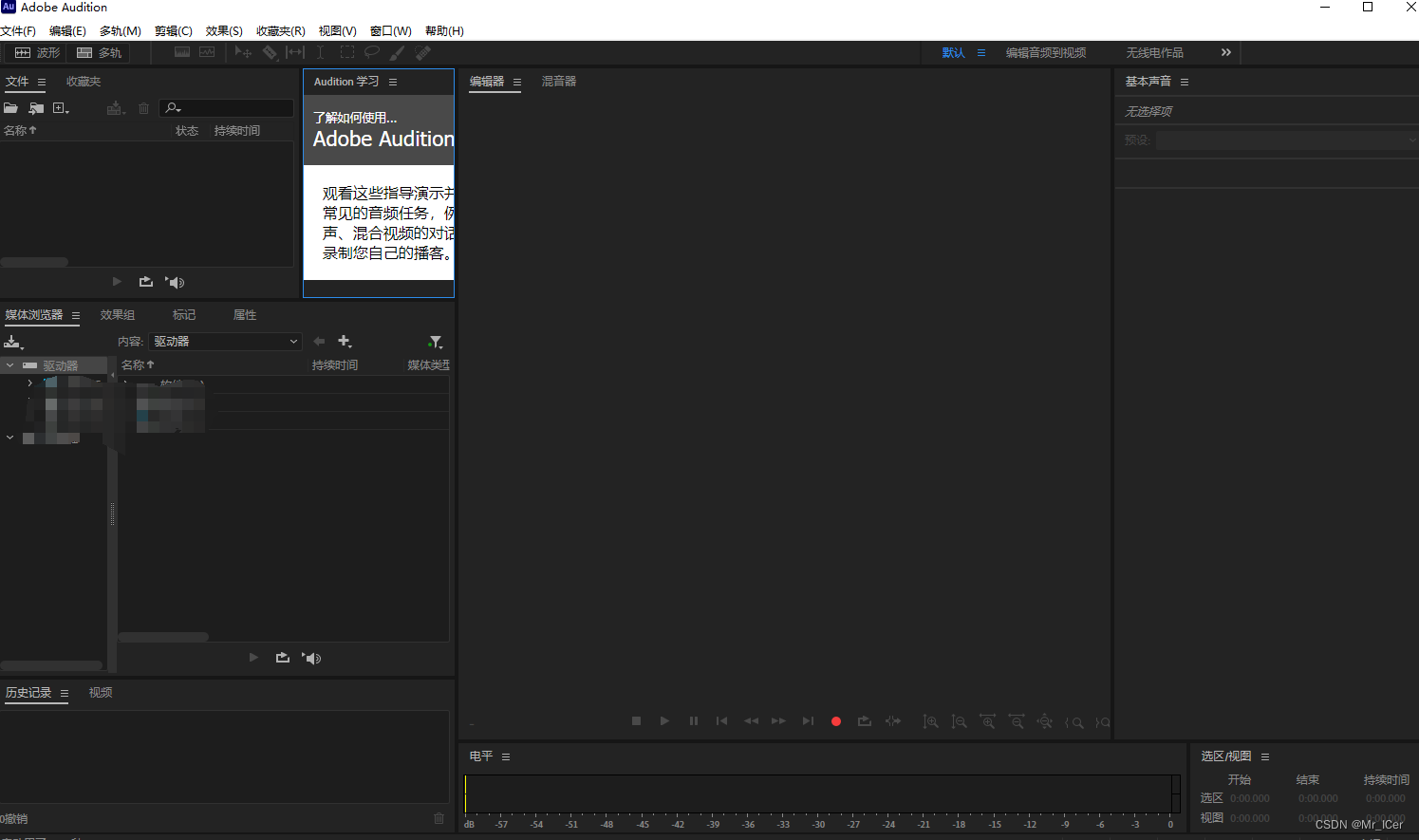
Task: Click loop playback icon in the 文件 panel
Action: click(x=145, y=282)
